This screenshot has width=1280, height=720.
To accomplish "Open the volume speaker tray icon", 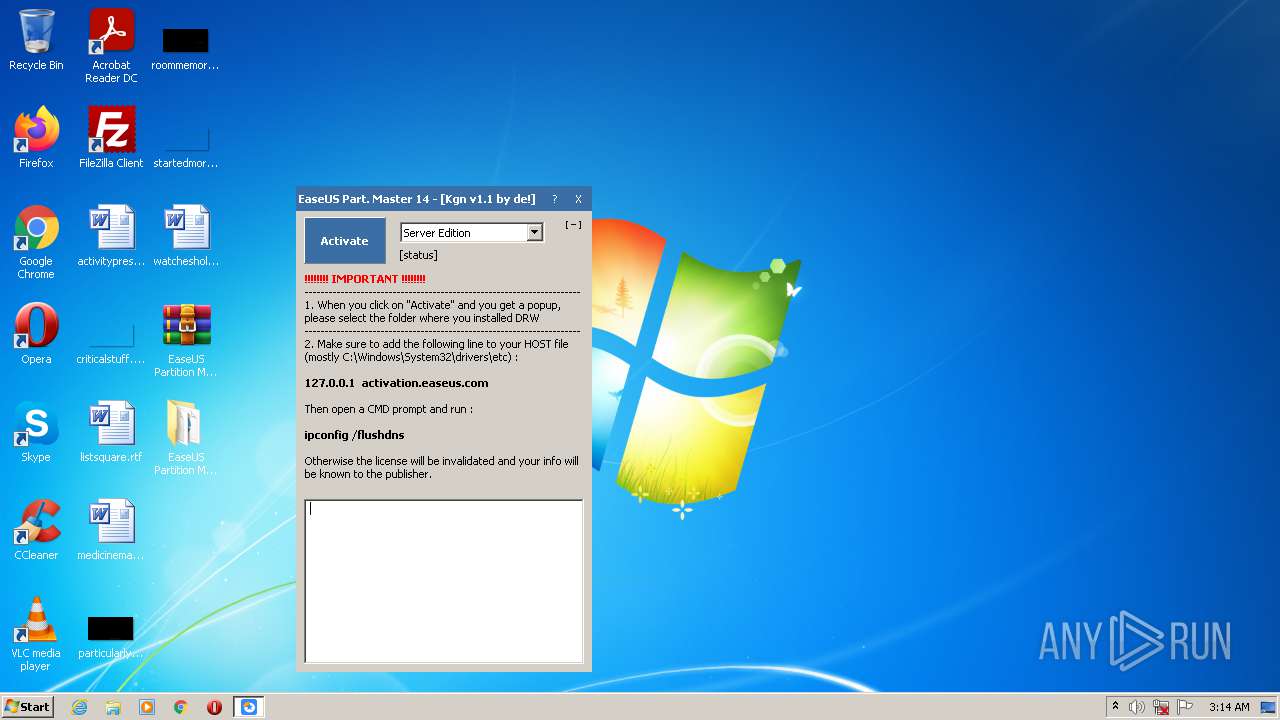I will click(x=1137, y=707).
